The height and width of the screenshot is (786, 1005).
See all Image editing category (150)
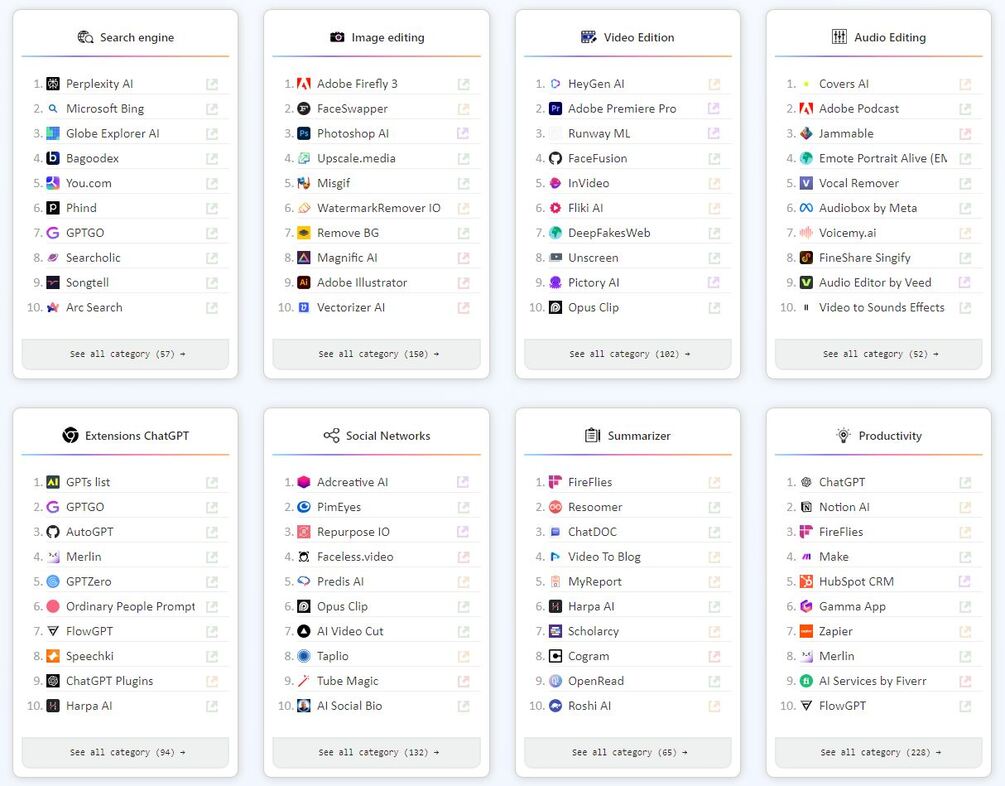click(x=377, y=354)
